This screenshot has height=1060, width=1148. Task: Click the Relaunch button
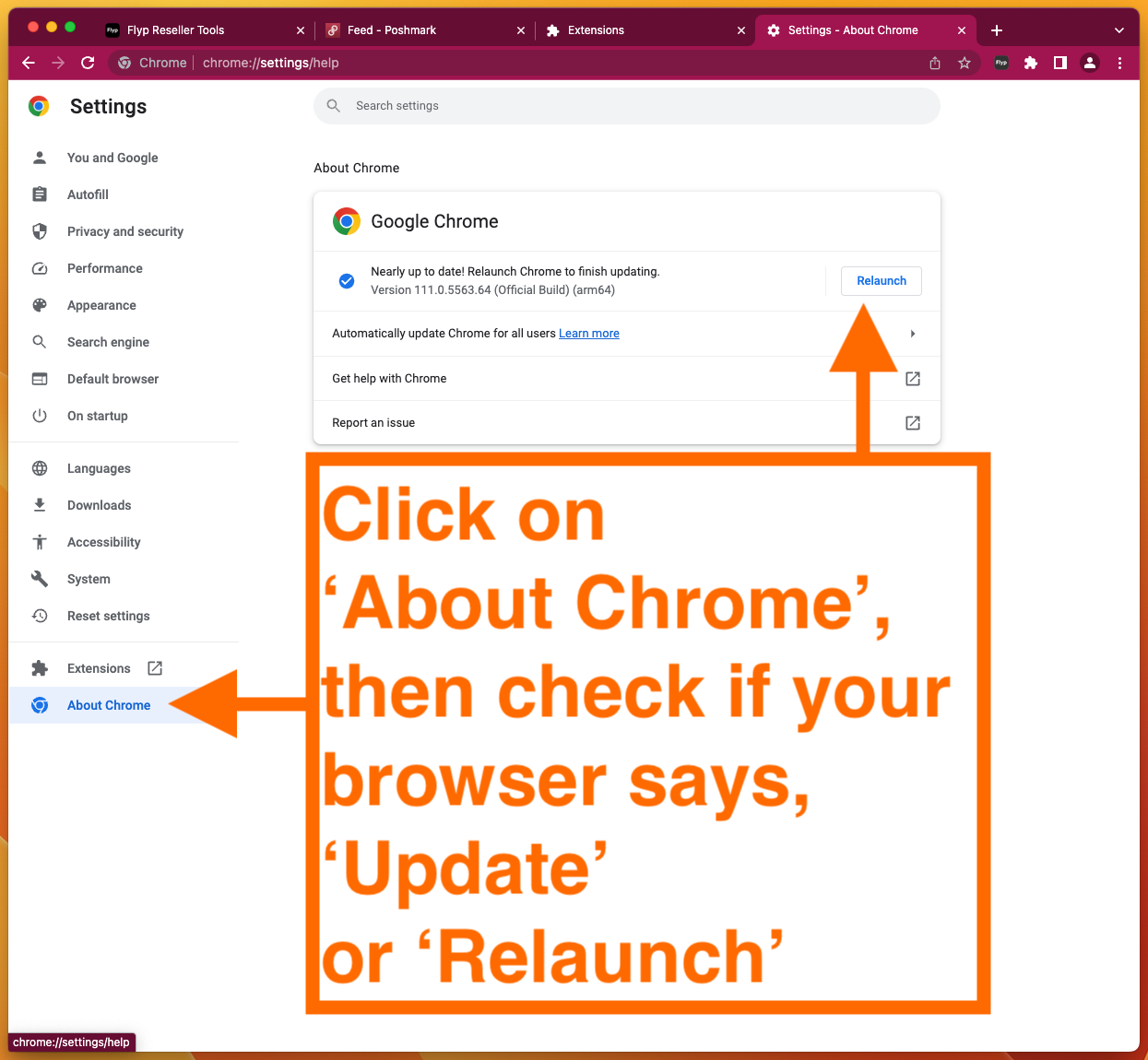coord(882,281)
